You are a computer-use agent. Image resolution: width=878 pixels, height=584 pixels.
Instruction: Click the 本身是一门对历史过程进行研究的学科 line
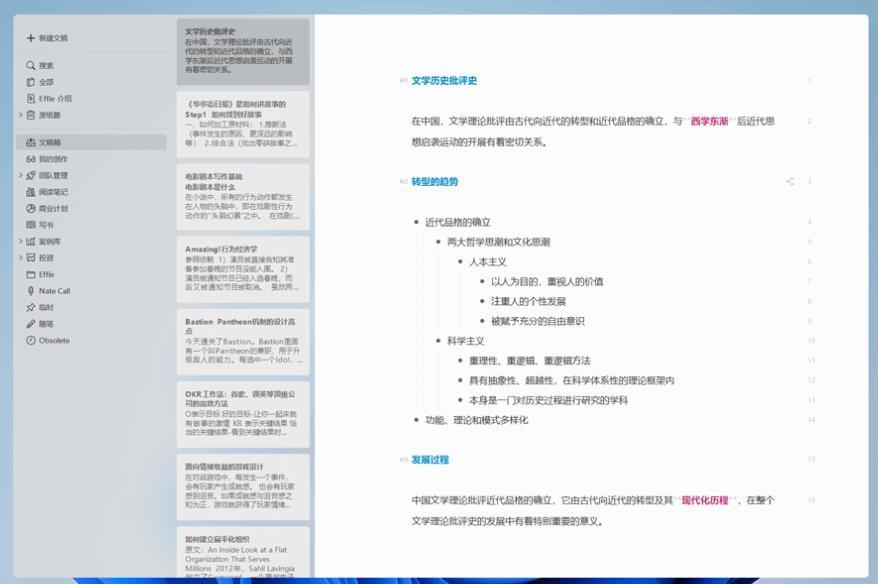[548, 400]
